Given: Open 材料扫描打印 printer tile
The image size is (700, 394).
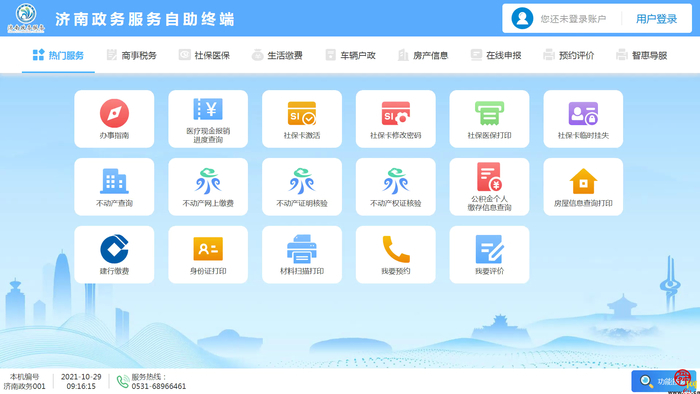Looking at the screenshot, I should [x=302, y=255].
